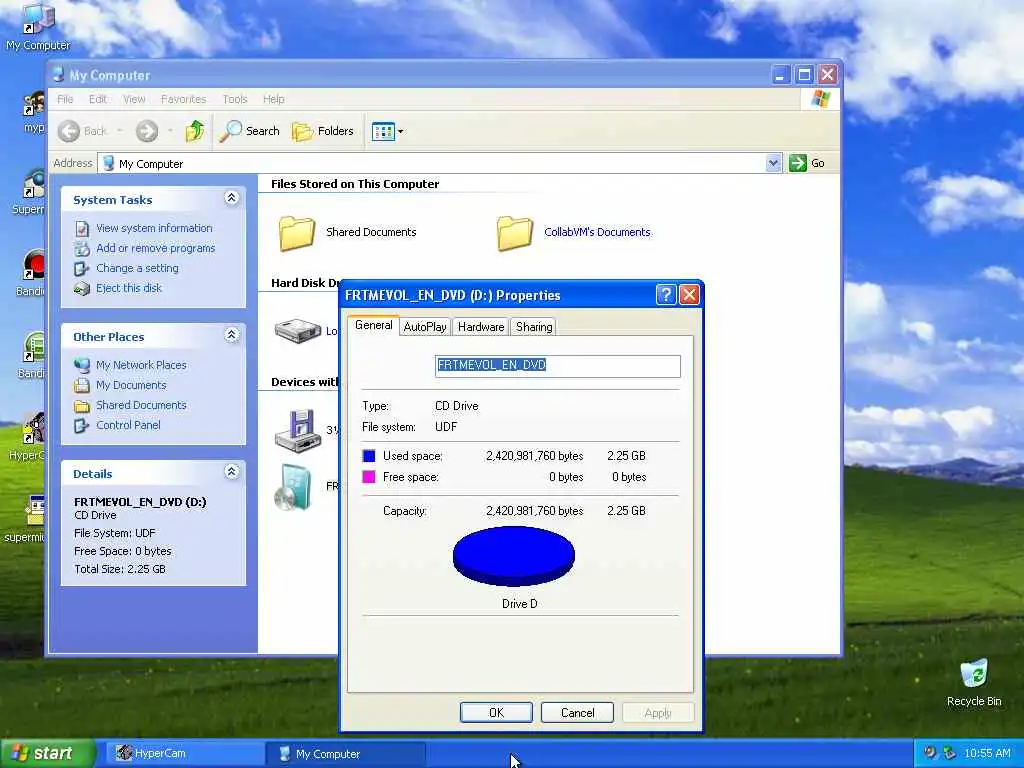Switch to the Sharing tab
This screenshot has width=1024, height=768.
coord(534,327)
